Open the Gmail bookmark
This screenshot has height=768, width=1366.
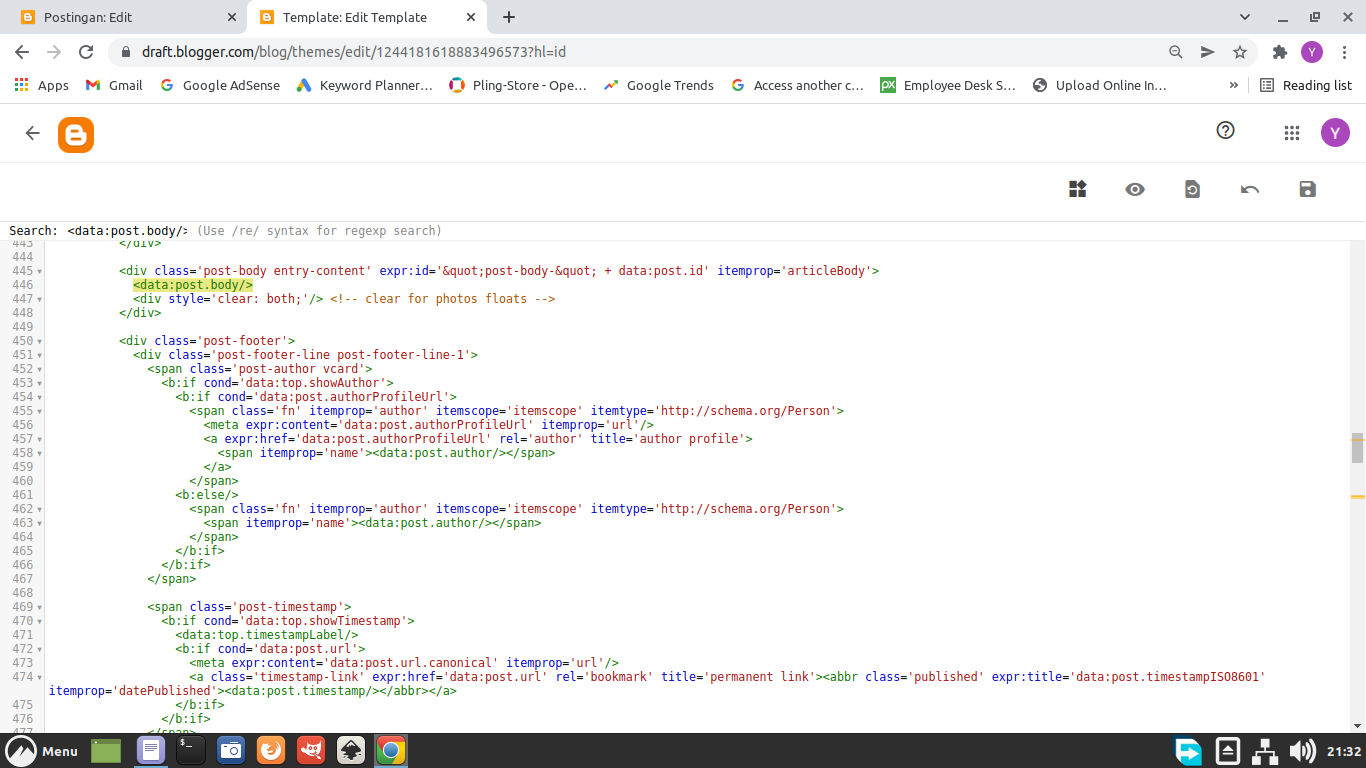114,85
